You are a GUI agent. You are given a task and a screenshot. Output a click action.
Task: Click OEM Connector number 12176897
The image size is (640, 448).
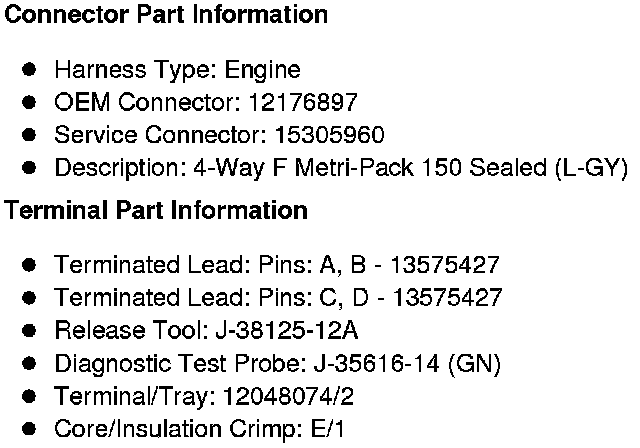pyautogui.click(x=303, y=102)
